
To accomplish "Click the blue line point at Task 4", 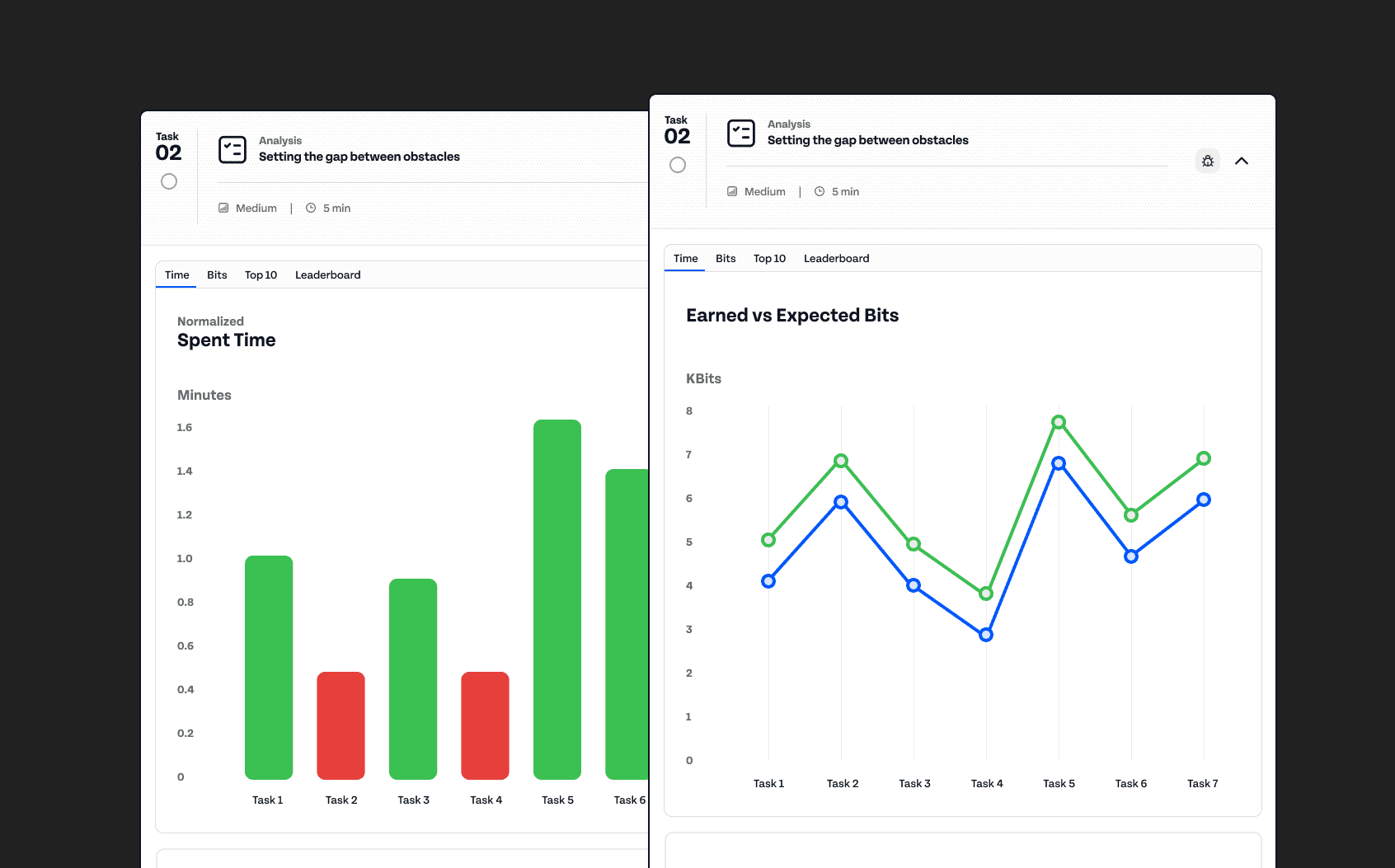I will point(986,635).
